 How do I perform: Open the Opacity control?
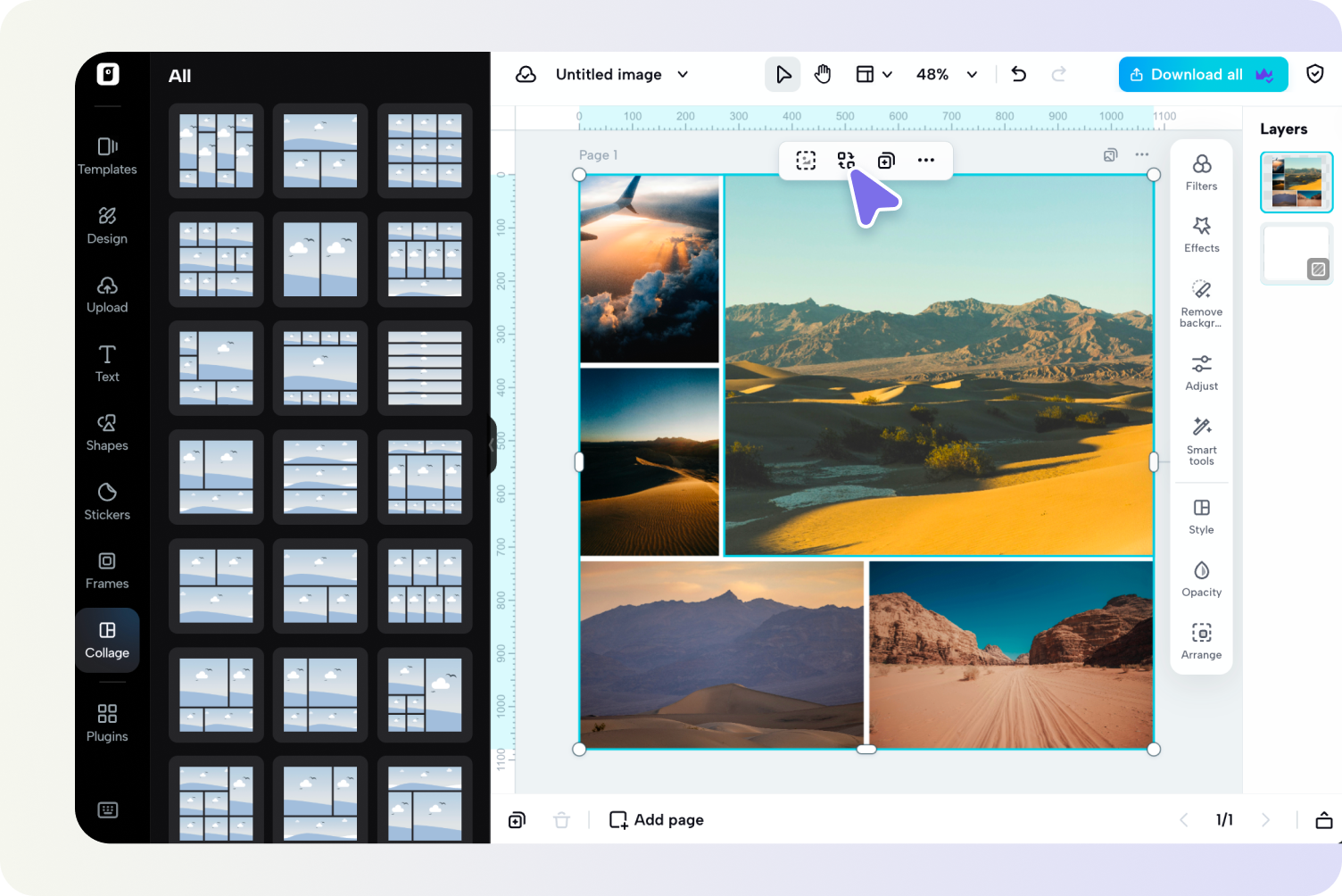[1201, 579]
